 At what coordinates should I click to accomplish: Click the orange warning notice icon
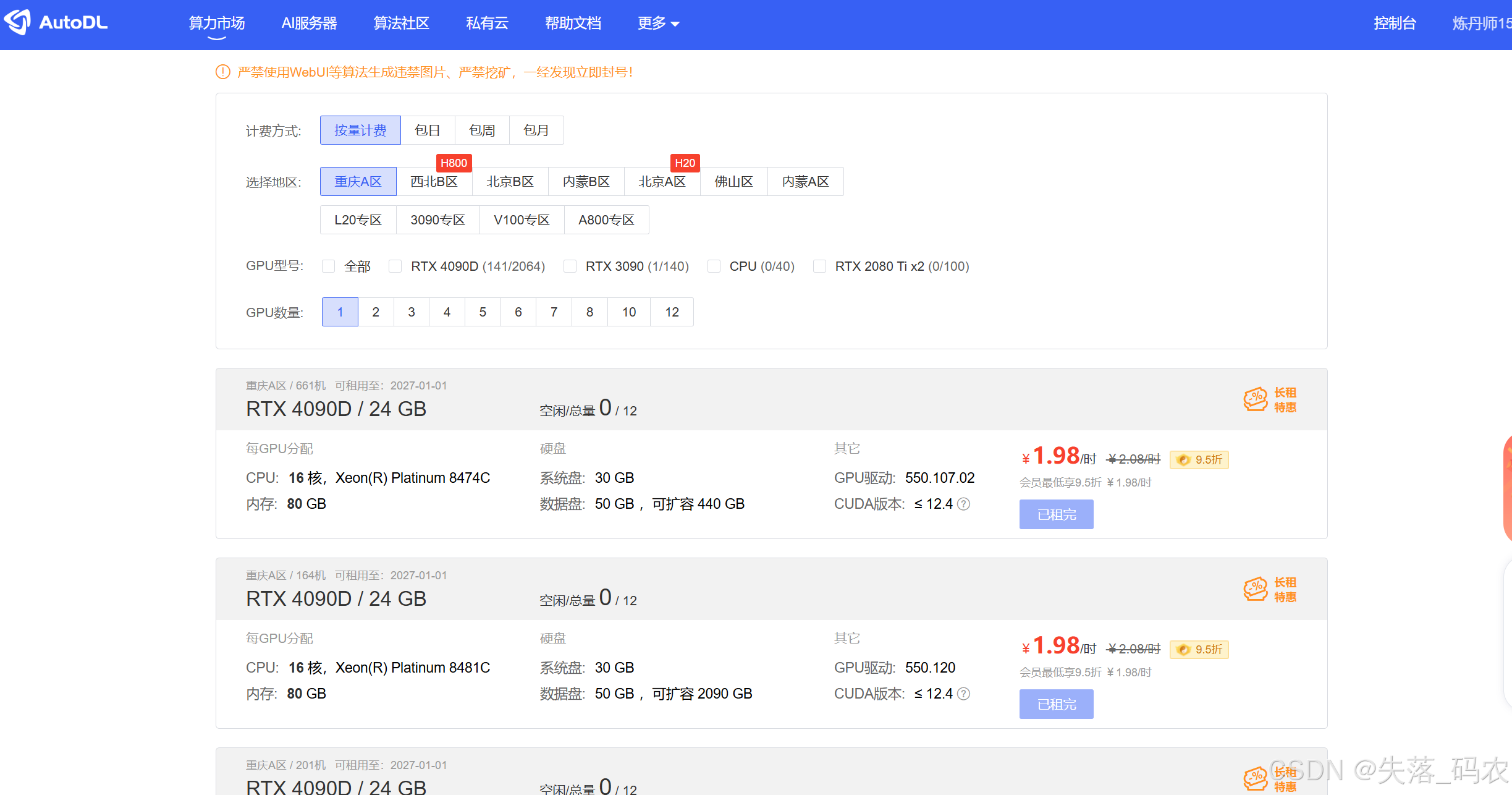point(222,72)
